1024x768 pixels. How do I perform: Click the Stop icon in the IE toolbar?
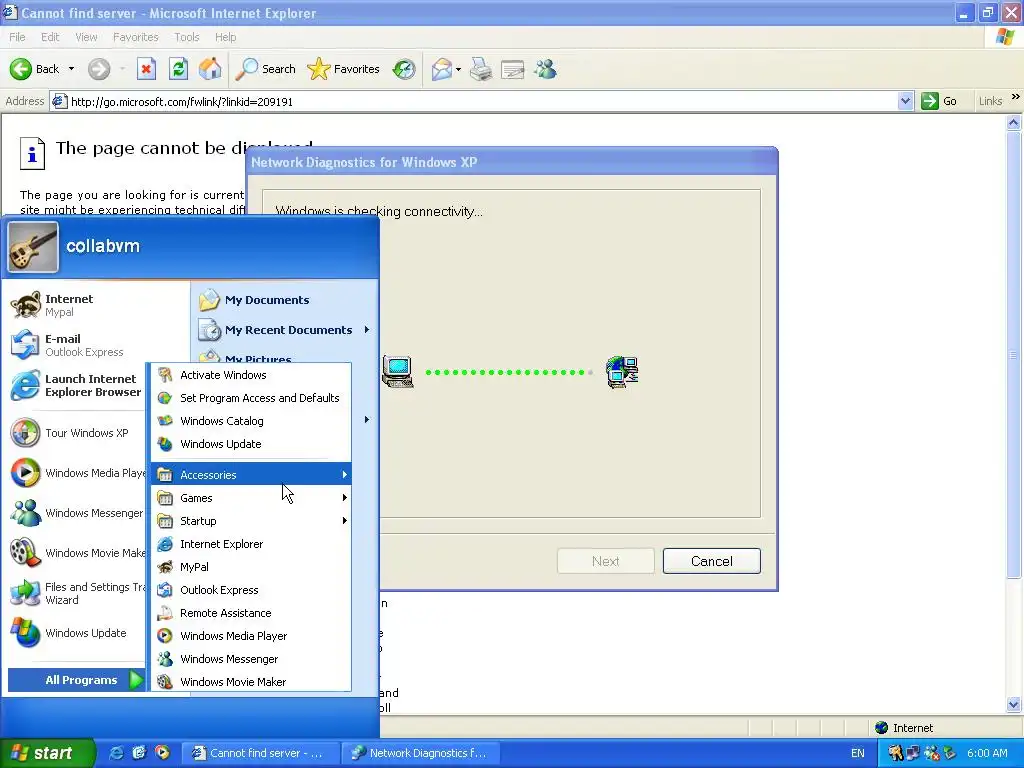click(x=146, y=69)
